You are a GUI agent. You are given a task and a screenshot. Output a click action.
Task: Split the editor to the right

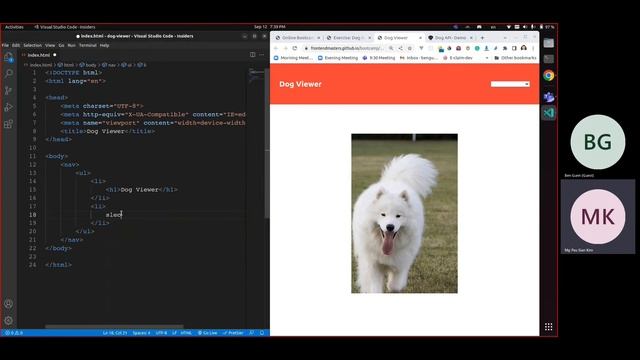pos(252,55)
